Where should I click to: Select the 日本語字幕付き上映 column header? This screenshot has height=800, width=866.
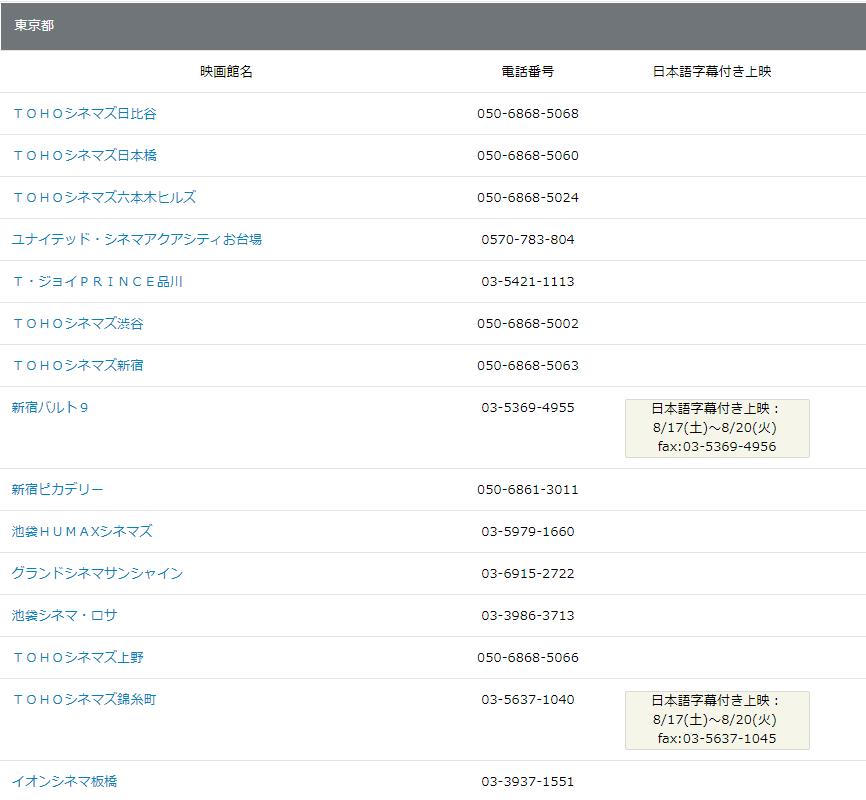[711, 71]
